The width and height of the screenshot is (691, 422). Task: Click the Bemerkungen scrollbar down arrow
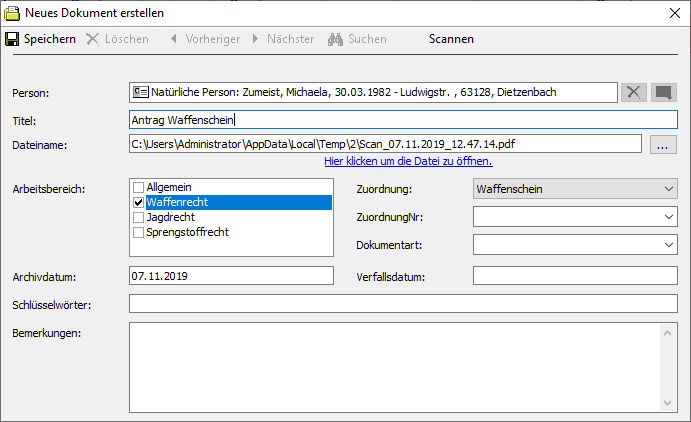click(668, 402)
